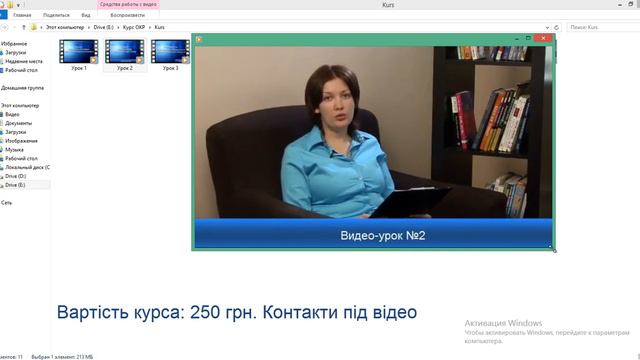Open Недавние места in the sidebar
Viewport: 640px width, 360px height.
click(x=24, y=61)
